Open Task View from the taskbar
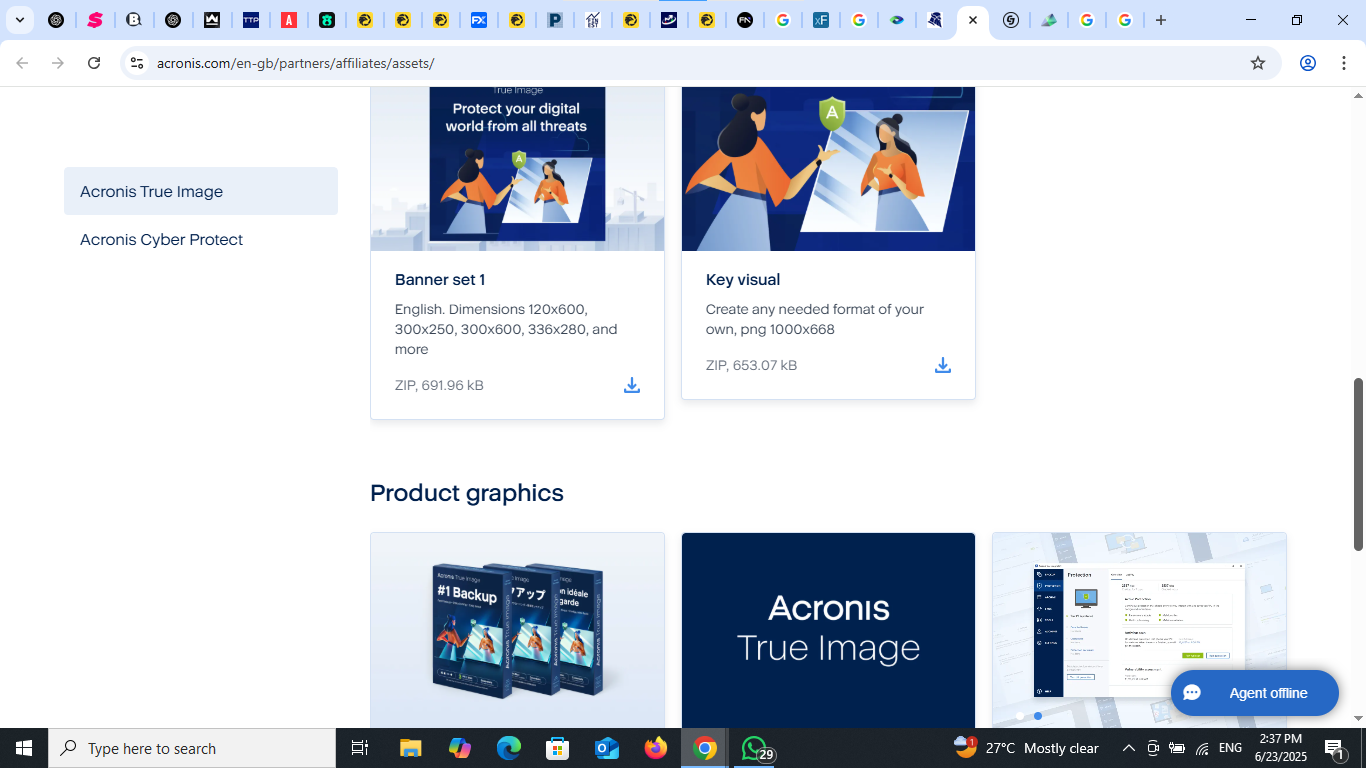This screenshot has width=1366, height=768. click(360, 748)
